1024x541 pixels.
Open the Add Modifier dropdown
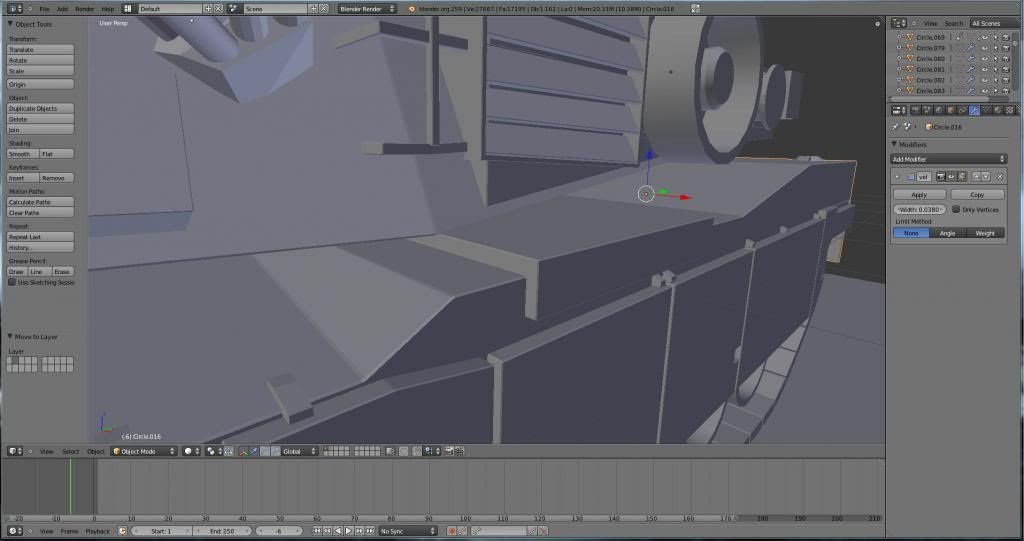948,159
